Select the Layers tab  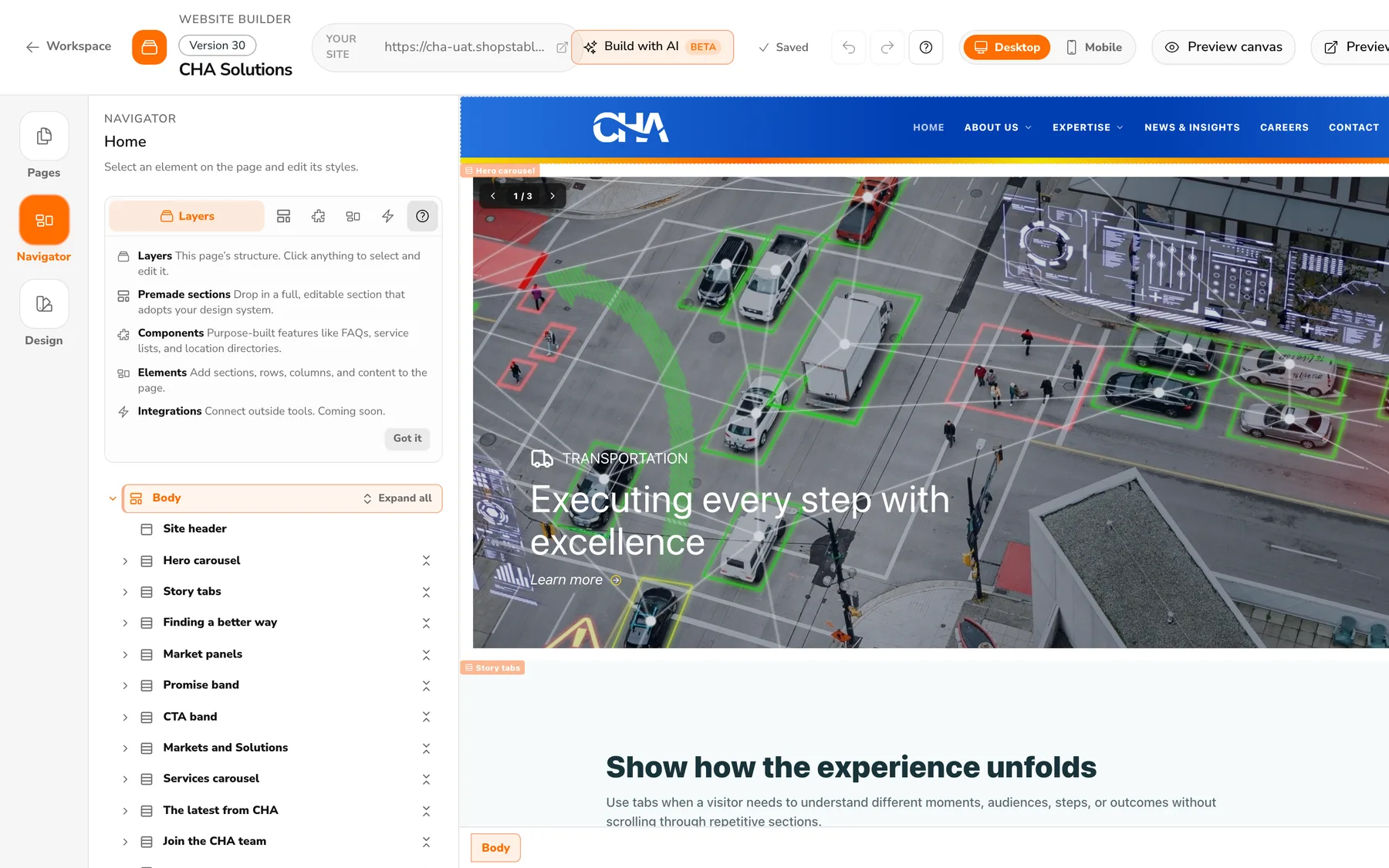tap(187, 216)
